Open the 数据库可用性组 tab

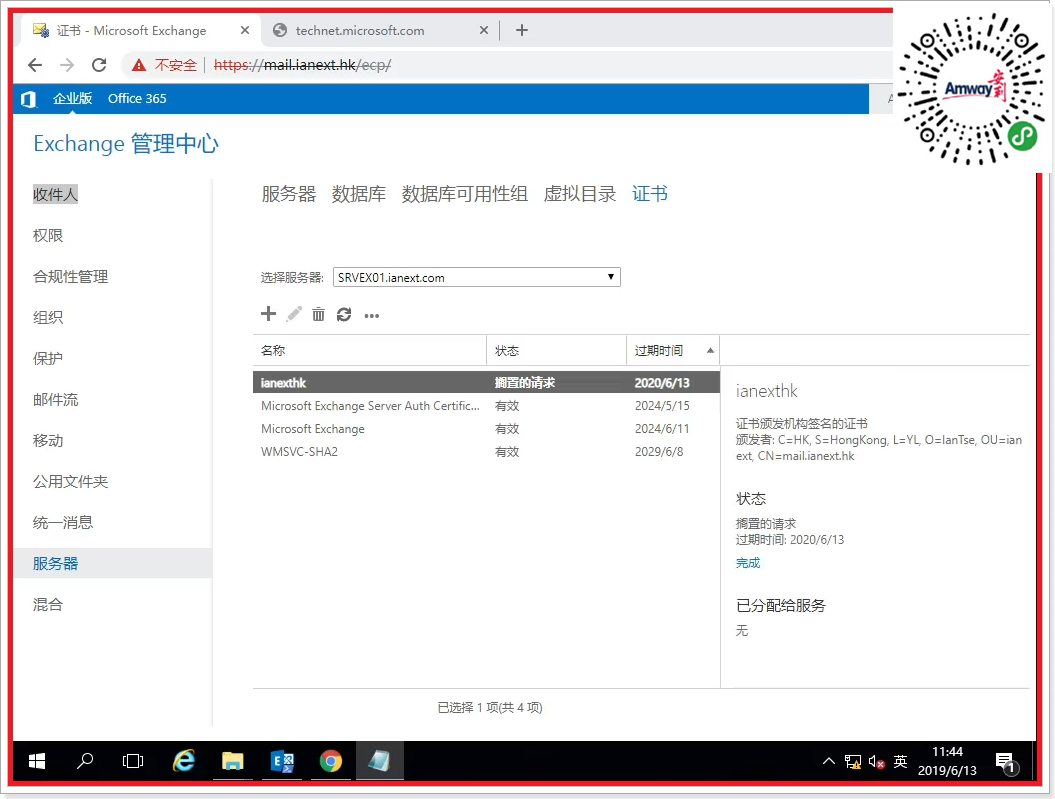[x=464, y=194]
